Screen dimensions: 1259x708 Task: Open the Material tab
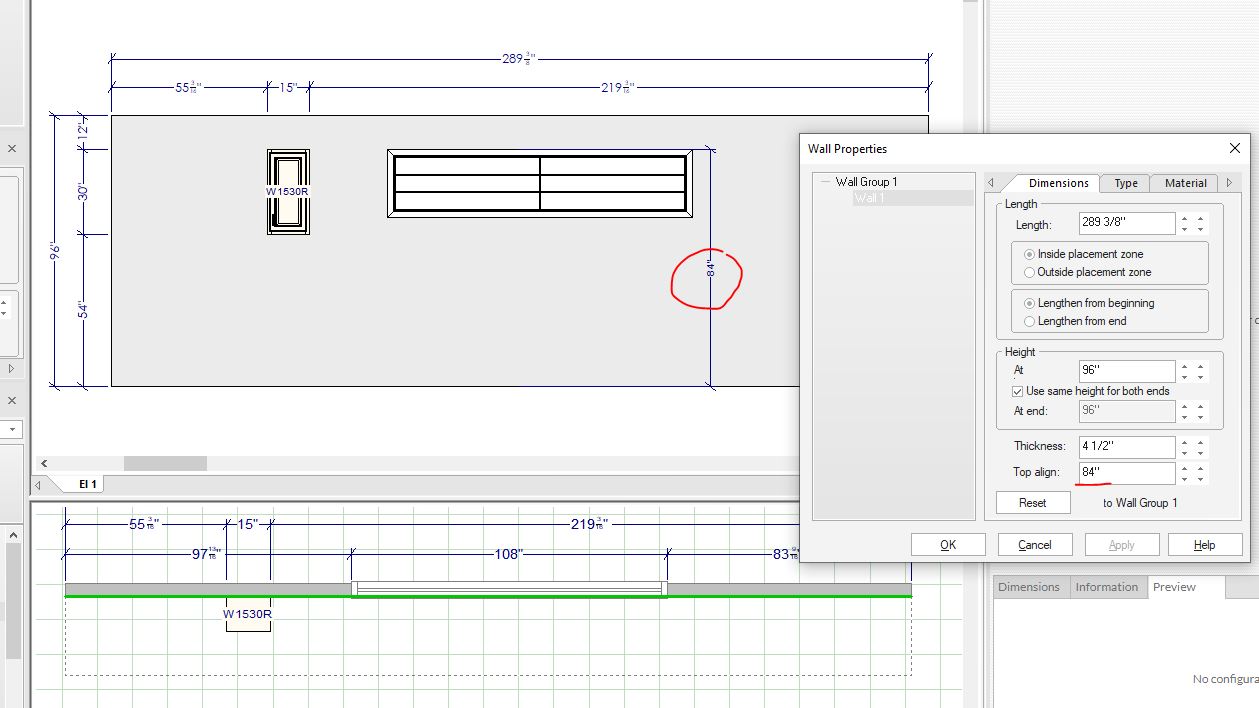[x=1185, y=183]
